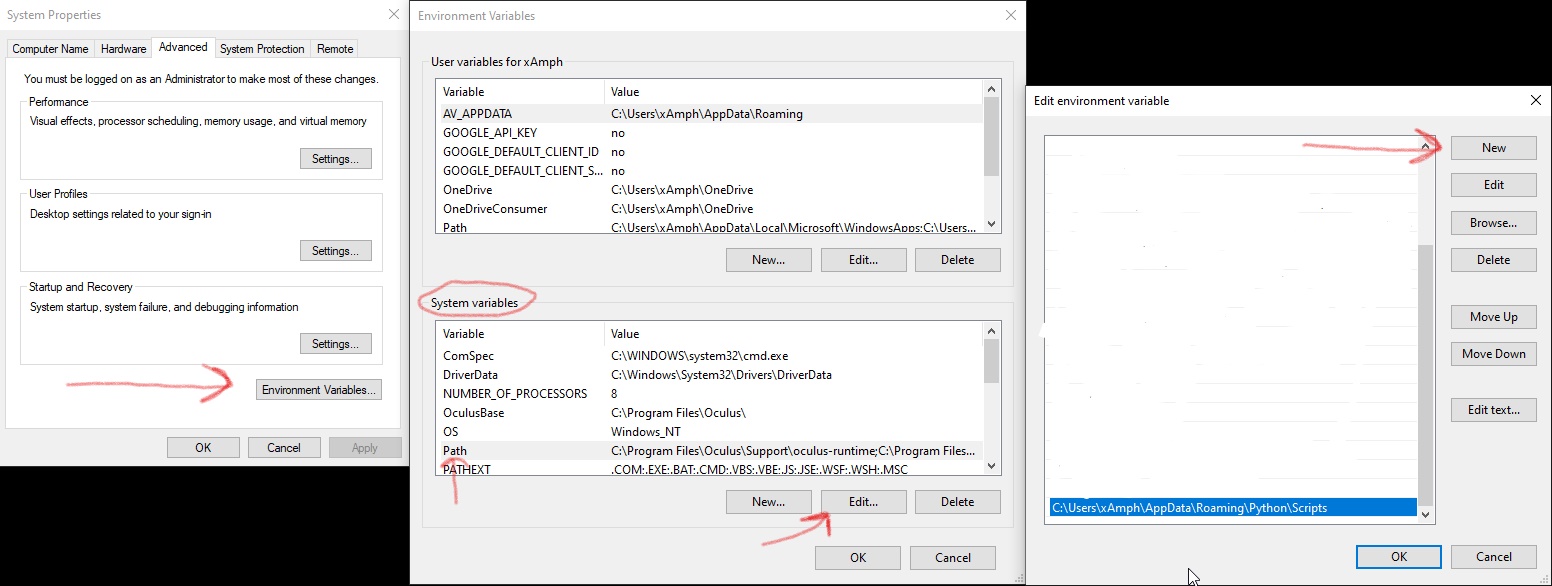Close the Edit environment variable dialog

[1536, 100]
